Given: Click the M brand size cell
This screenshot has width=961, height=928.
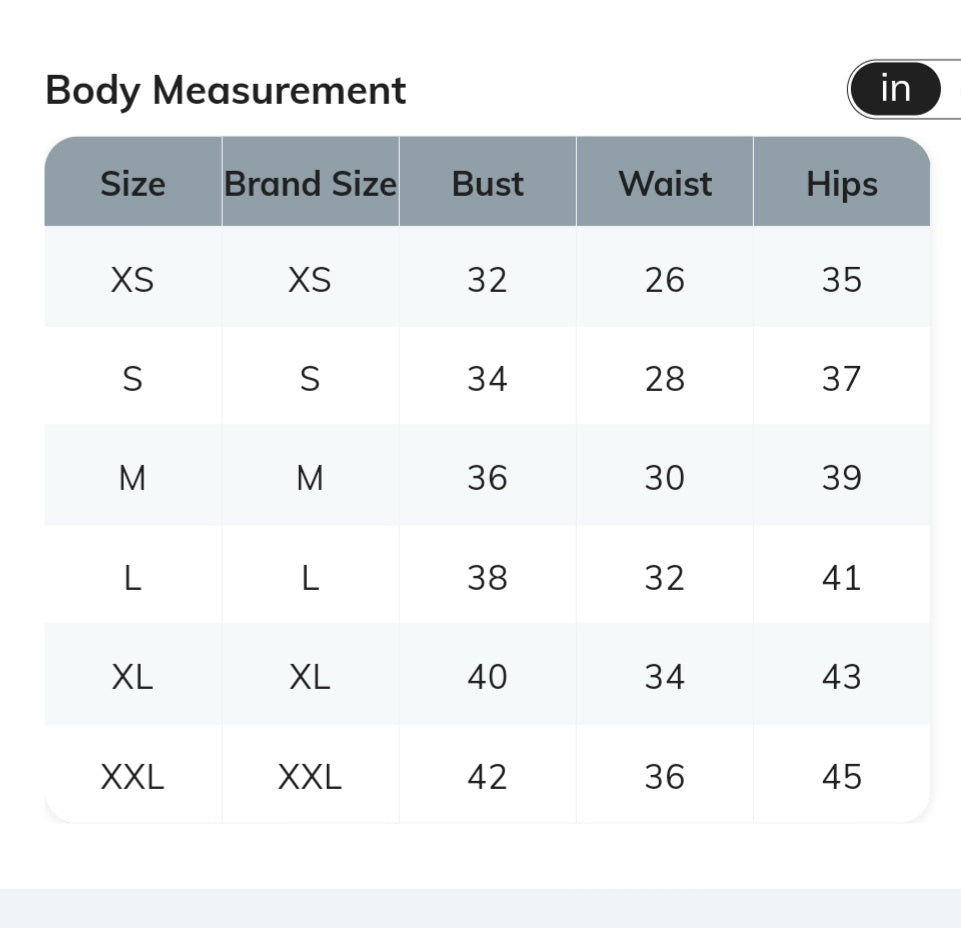Looking at the screenshot, I should 311,476.
